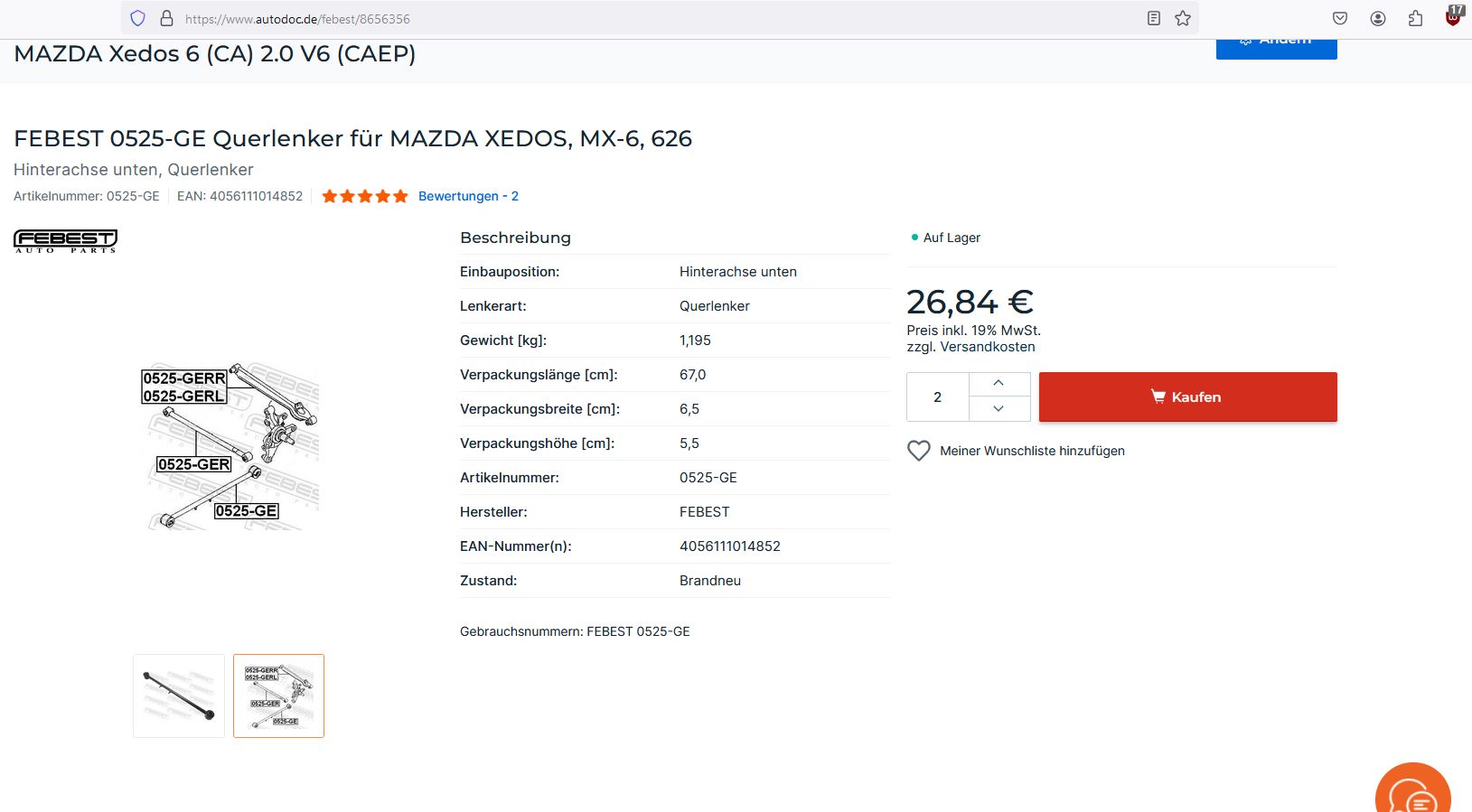Click the shield tracking protection icon
This screenshot has width=1472, height=812.
pyautogui.click(x=137, y=18)
